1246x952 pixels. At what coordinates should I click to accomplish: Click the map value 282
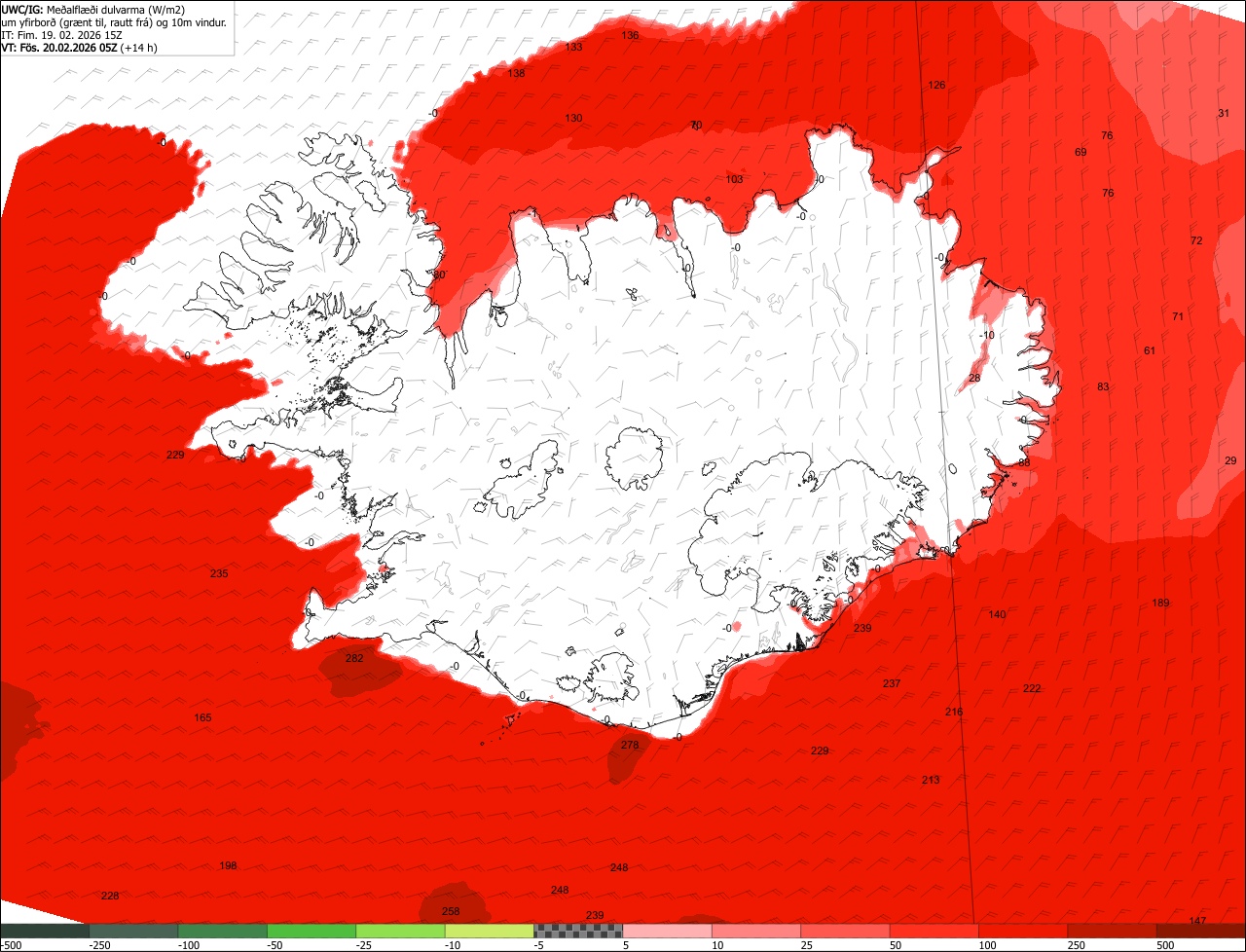[x=354, y=659]
